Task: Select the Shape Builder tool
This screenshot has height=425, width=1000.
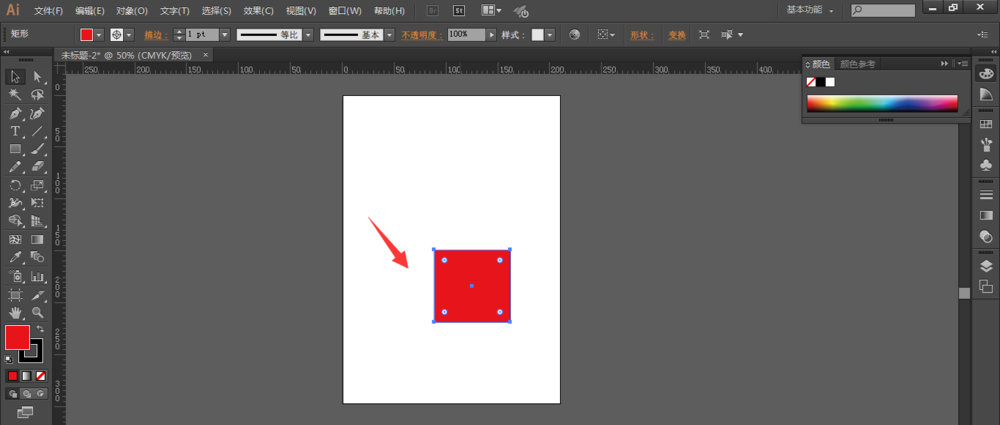Action: (x=15, y=221)
